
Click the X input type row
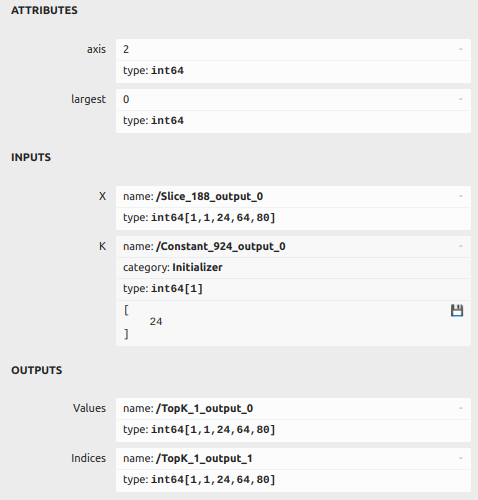pos(293,218)
